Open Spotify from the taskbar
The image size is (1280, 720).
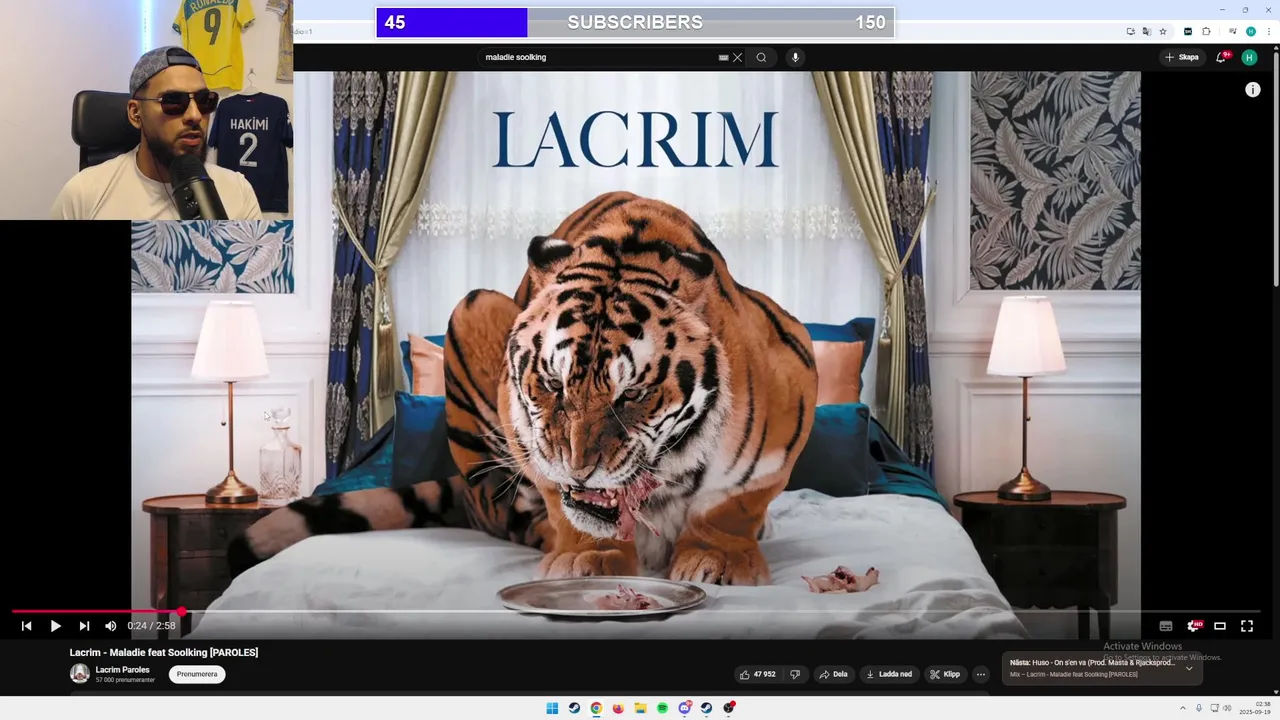pos(662,708)
